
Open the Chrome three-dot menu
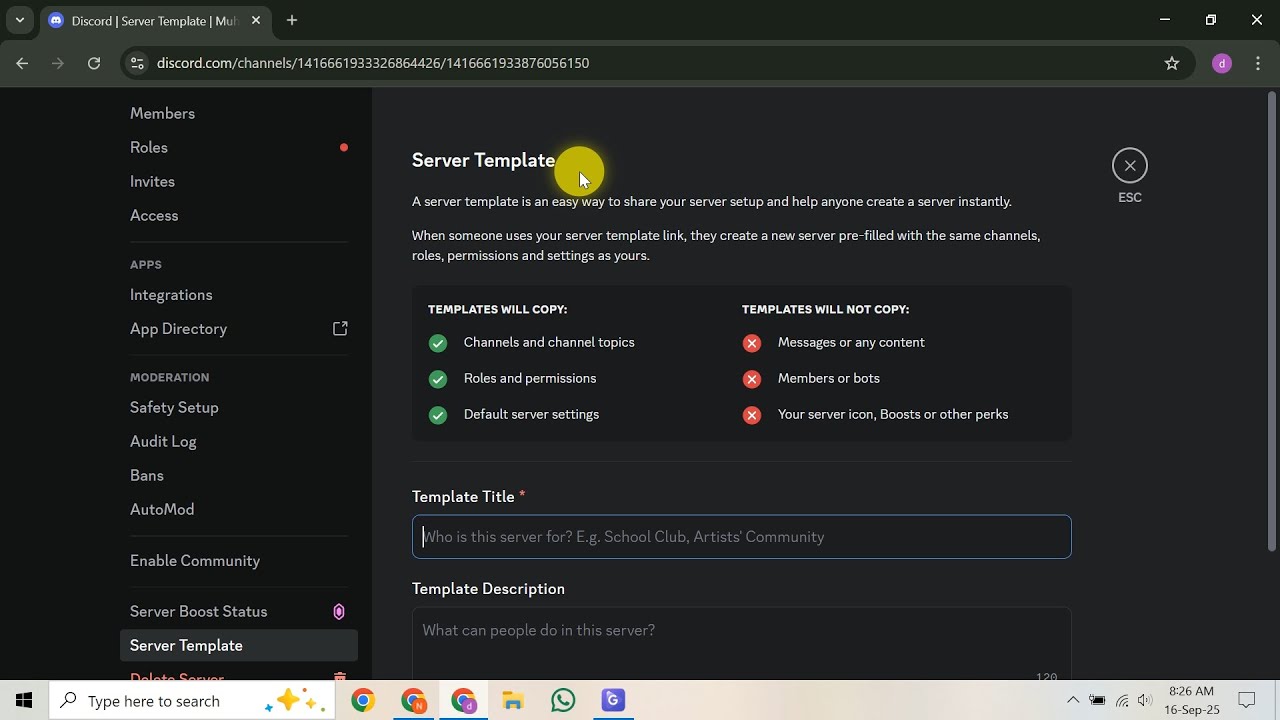[x=1258, y=63]
